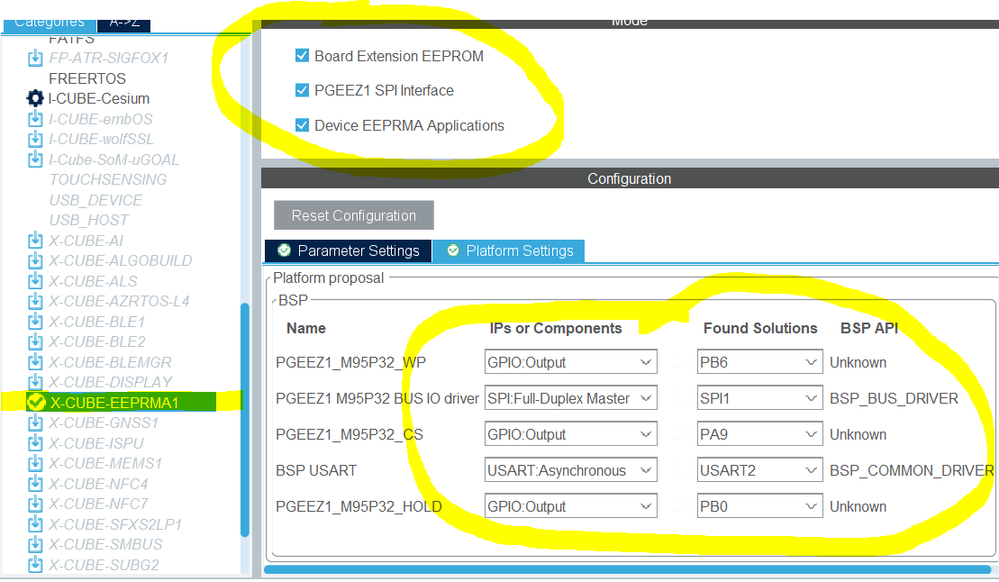Select FREERTOS in middleware list
Screen dimensions: 999x582
pyautogui.click(x=87, y=78)
